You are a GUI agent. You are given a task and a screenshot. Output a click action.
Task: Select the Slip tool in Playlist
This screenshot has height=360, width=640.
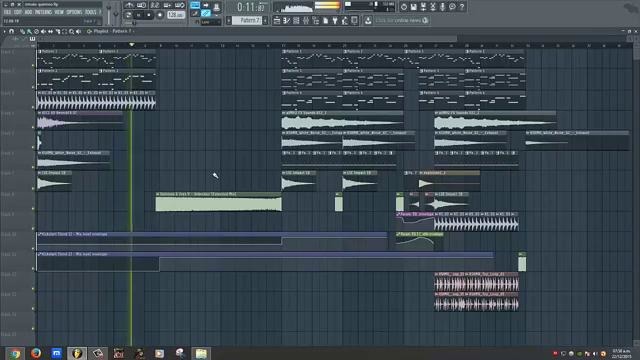tap(50, 31)
